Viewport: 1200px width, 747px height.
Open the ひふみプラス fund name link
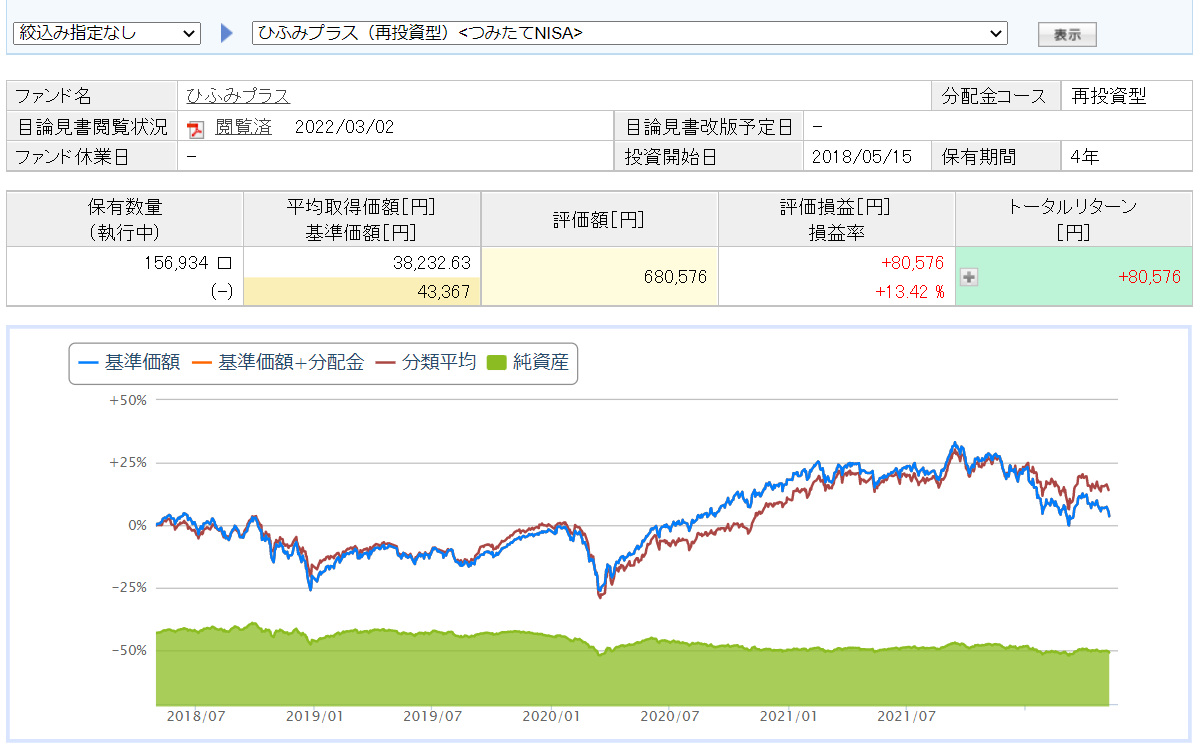click(x=238, y=96)
